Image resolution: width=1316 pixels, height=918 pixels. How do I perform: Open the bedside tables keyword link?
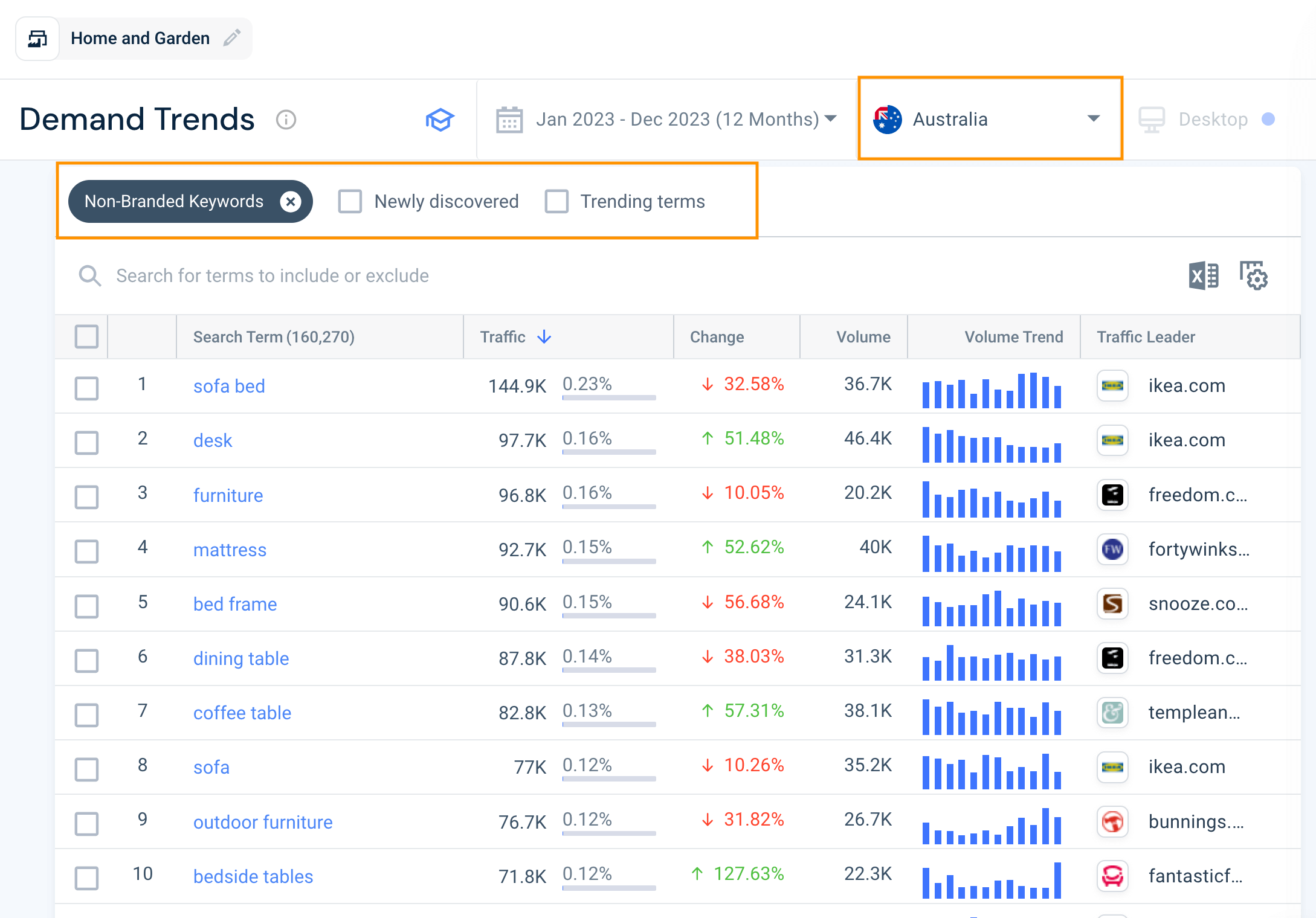point(253,876)
